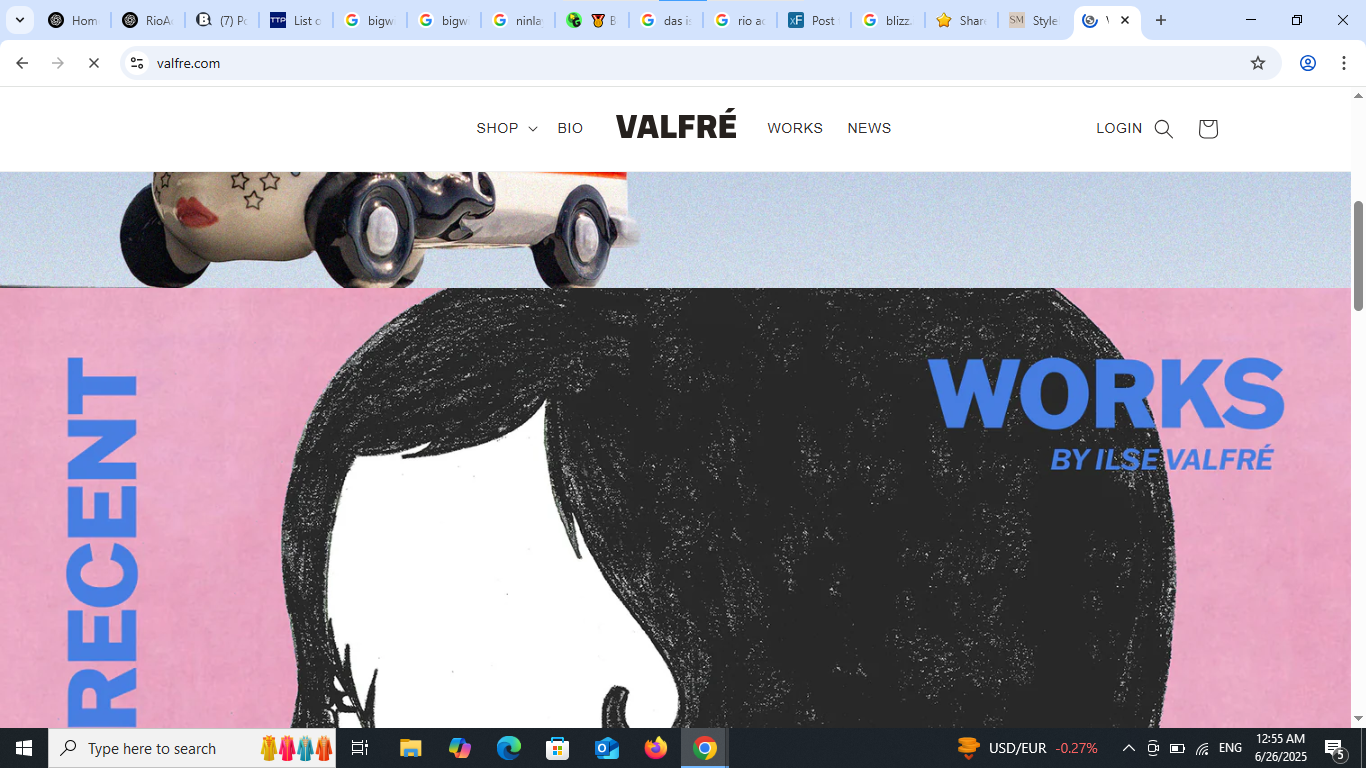Open Task View on the taskbar
Viewport: 1366px width, 768px height.
point(360,748)
